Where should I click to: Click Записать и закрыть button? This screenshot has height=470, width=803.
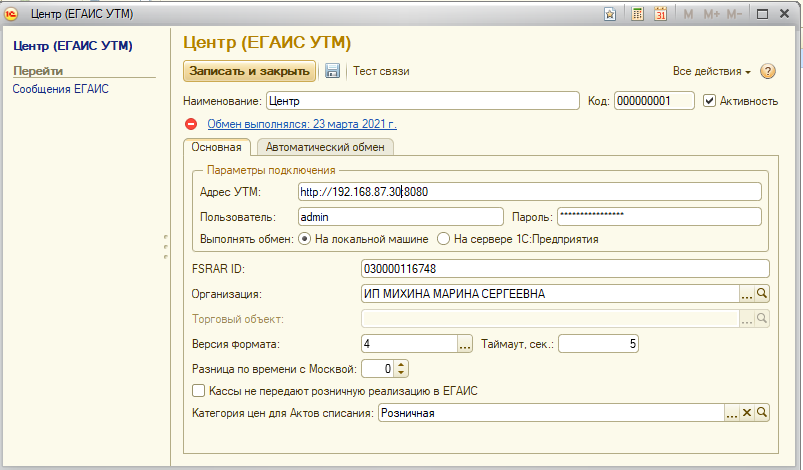[249, 71]
